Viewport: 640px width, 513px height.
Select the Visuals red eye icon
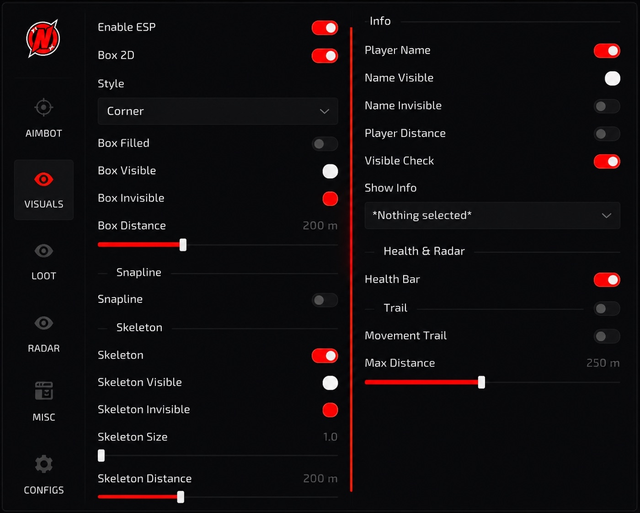(x=44, y=179)
